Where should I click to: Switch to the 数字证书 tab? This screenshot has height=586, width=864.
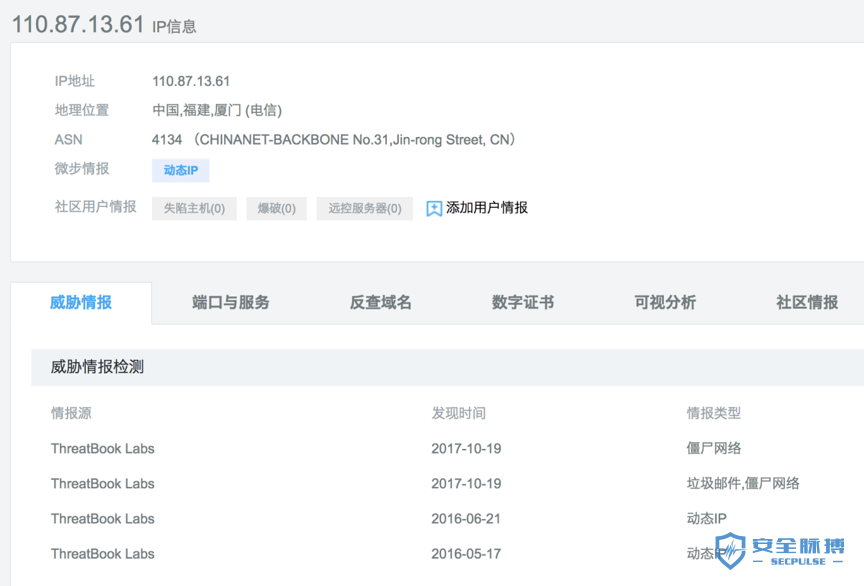pyautogui.click(x=523, y=303)
